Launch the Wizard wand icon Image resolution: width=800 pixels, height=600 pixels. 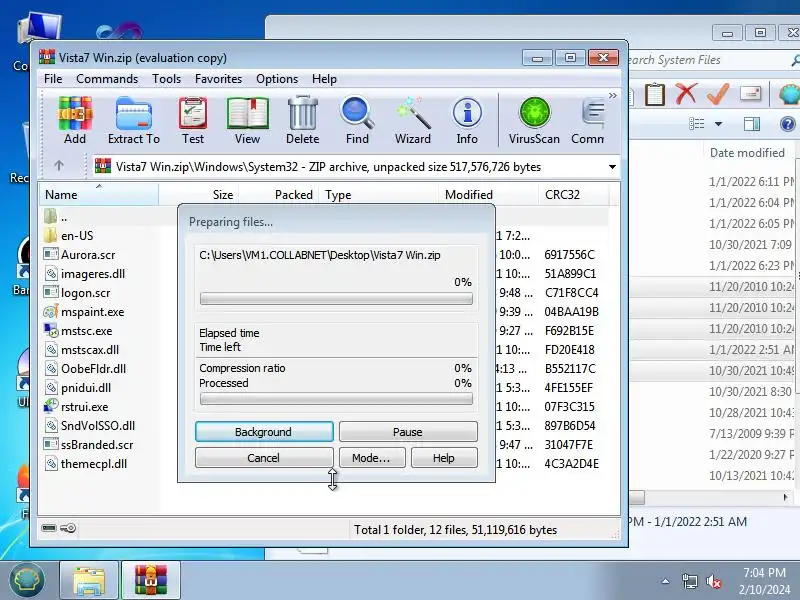tap(413, 120)
